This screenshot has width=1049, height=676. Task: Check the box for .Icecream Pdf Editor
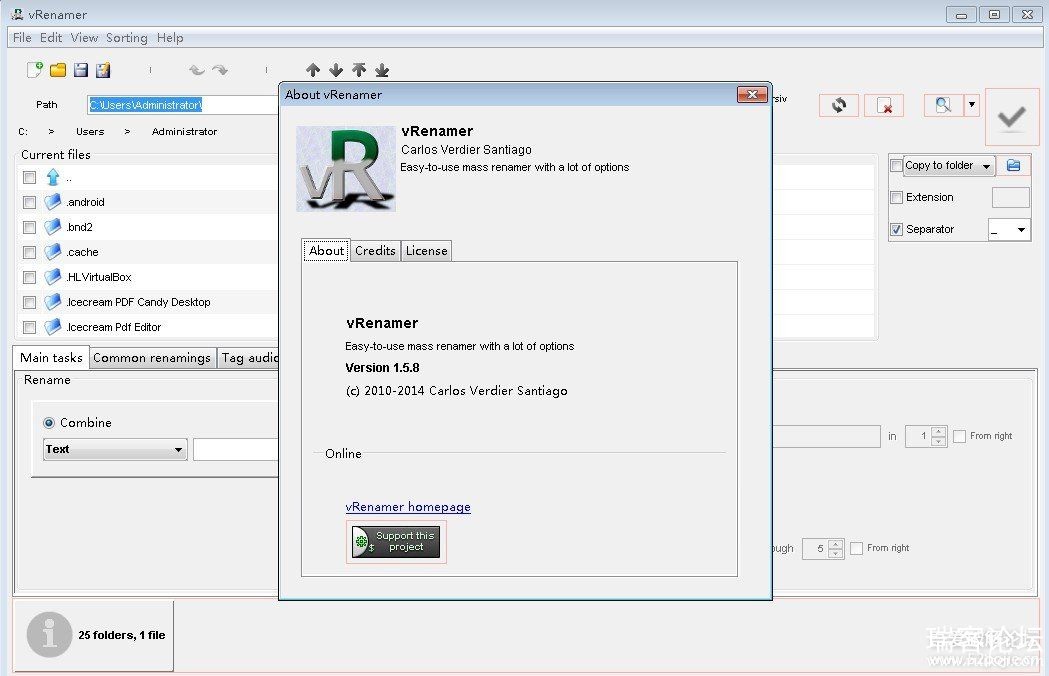point(29,327)
